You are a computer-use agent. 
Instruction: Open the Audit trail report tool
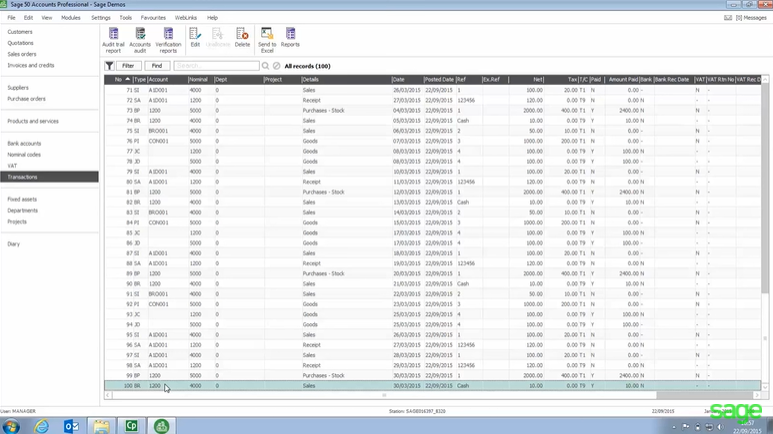(x=113, y=40)
